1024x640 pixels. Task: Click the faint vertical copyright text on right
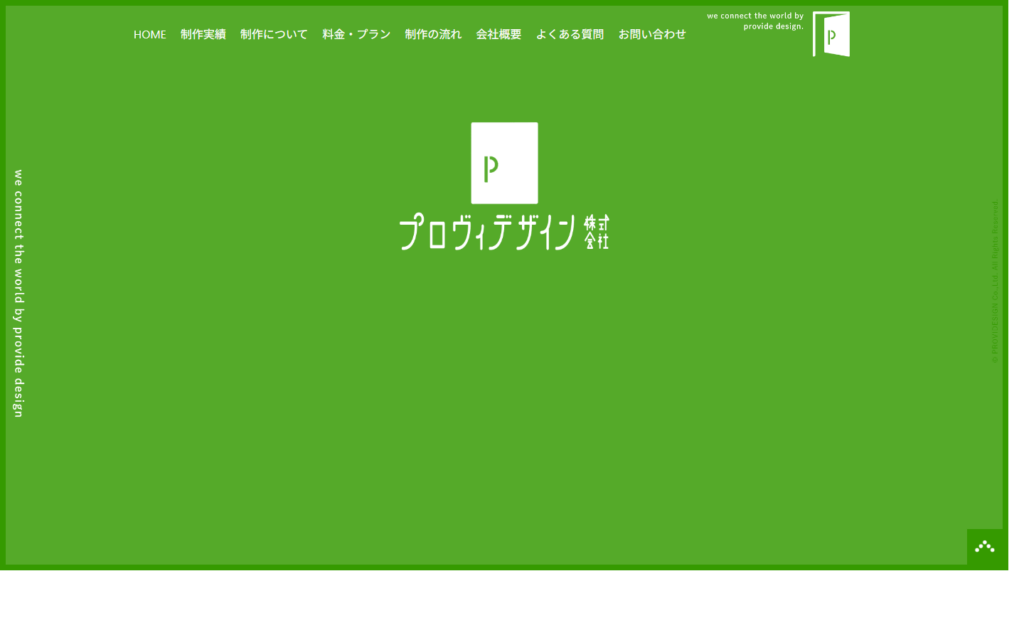point(995,282)
